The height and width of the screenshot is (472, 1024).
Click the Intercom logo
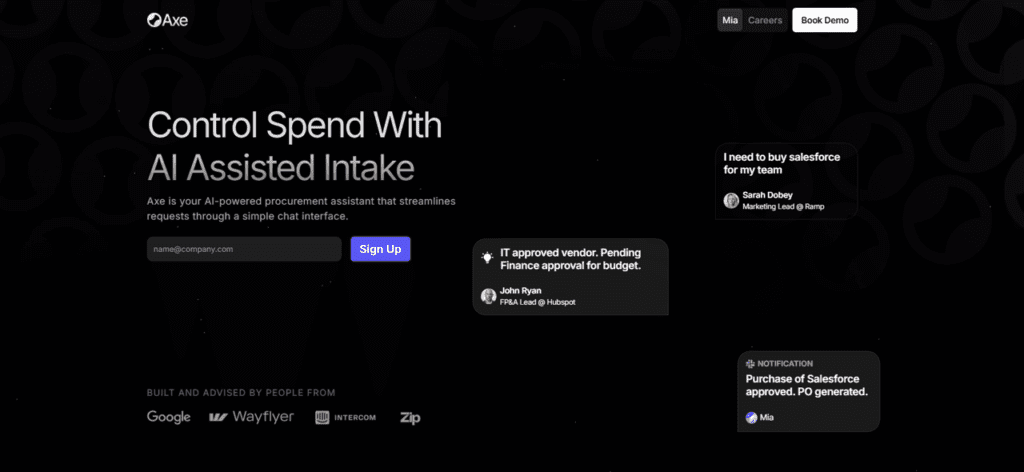tap(345, 417)
